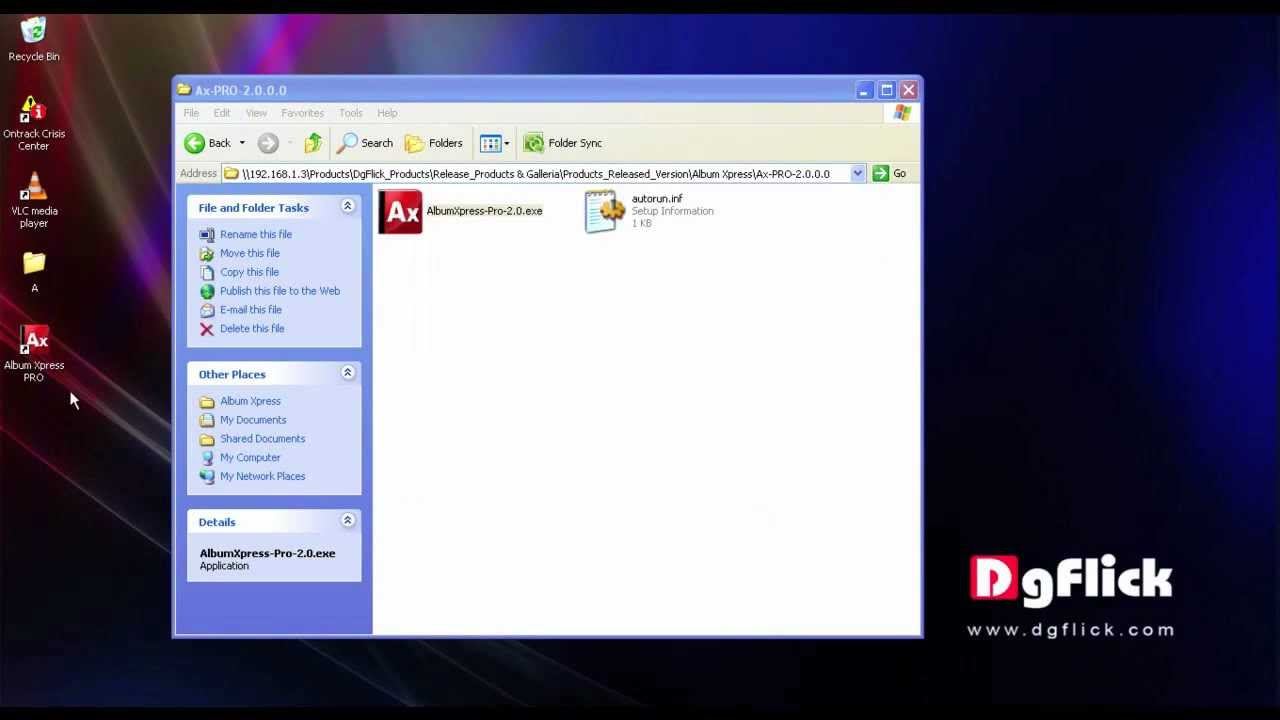Click the AlbumXpress-Pro-2.0.exe file name

tap(484, 211)
